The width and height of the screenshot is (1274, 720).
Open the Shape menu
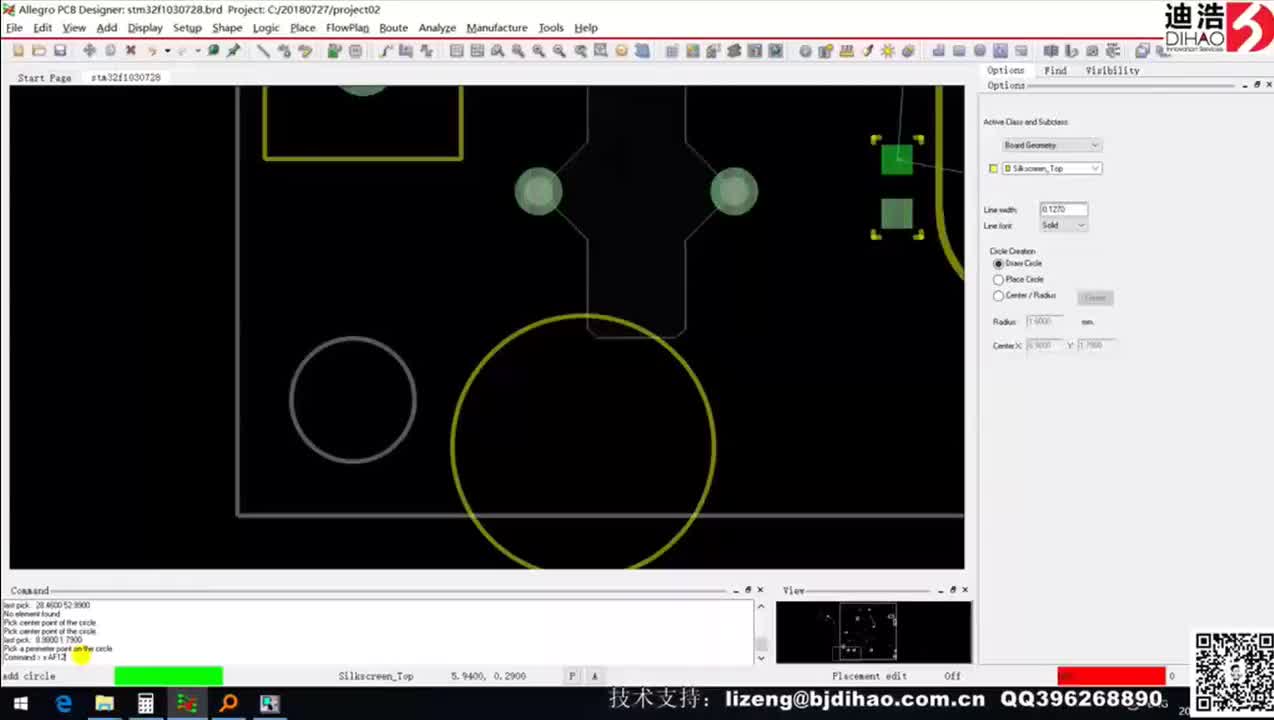(x=227, y=28)
